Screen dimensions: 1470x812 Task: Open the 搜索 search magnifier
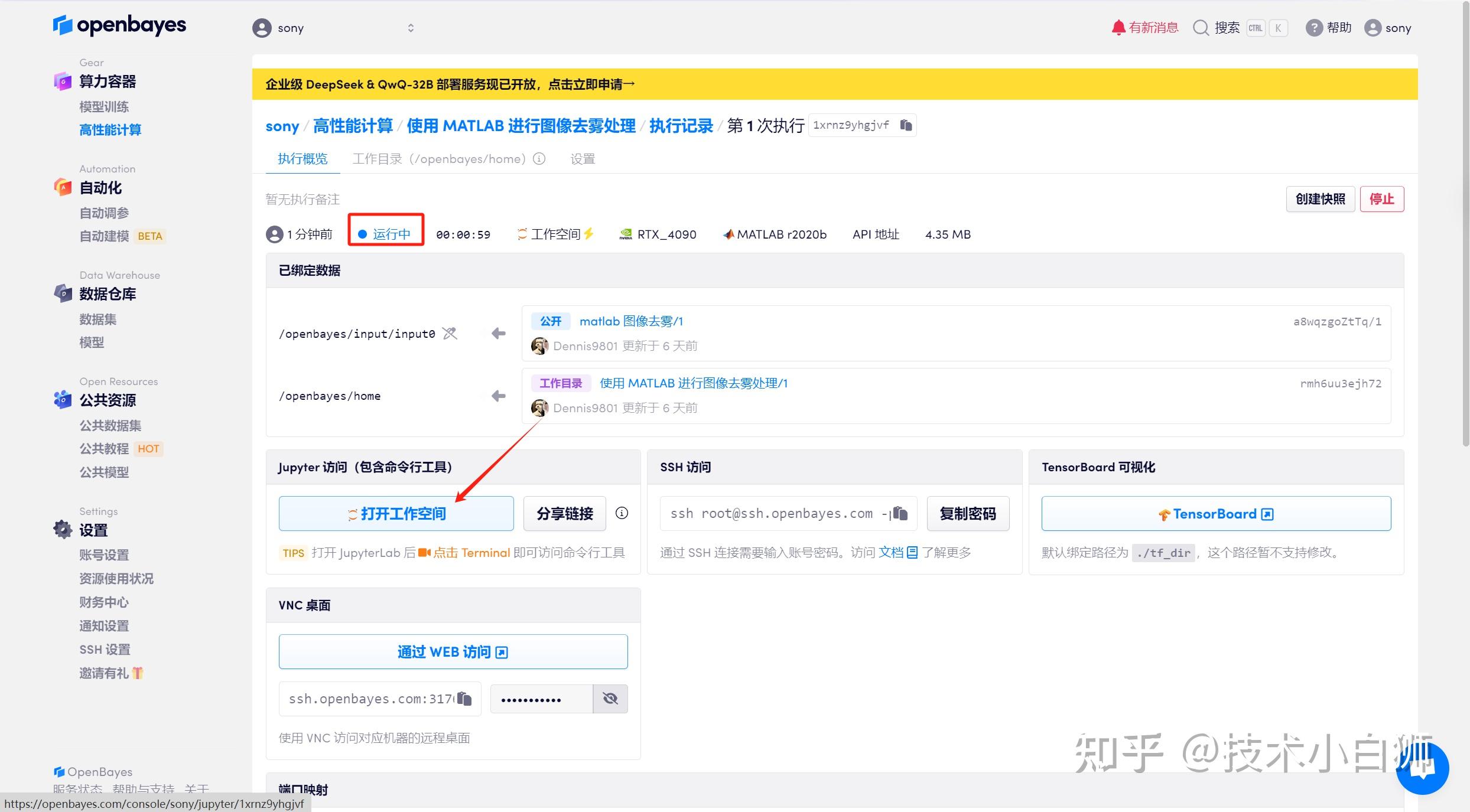pyautogui.click(x=1201, y=28)
